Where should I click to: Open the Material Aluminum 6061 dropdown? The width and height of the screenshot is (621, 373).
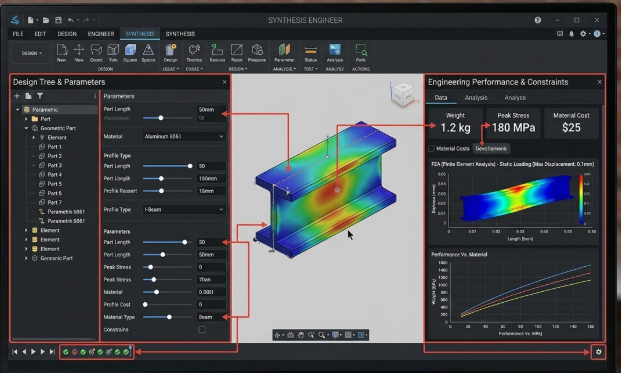pyautogui.click(x=184, y=136)
